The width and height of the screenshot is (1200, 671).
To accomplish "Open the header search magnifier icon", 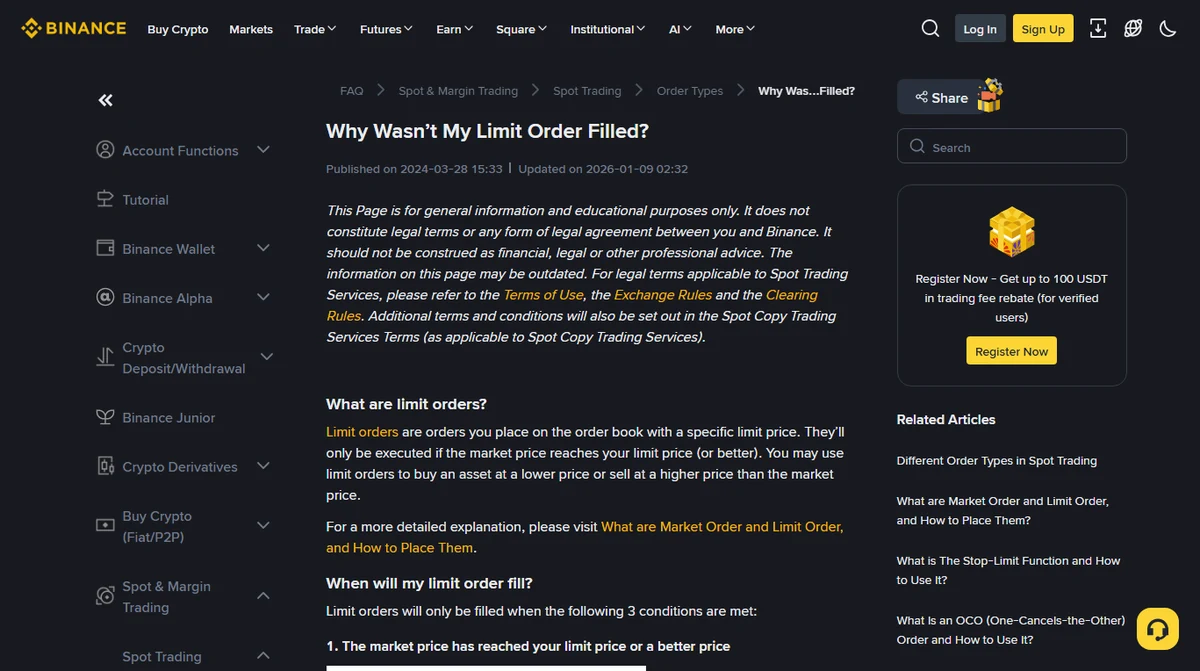I will click(x=930, y=28).
